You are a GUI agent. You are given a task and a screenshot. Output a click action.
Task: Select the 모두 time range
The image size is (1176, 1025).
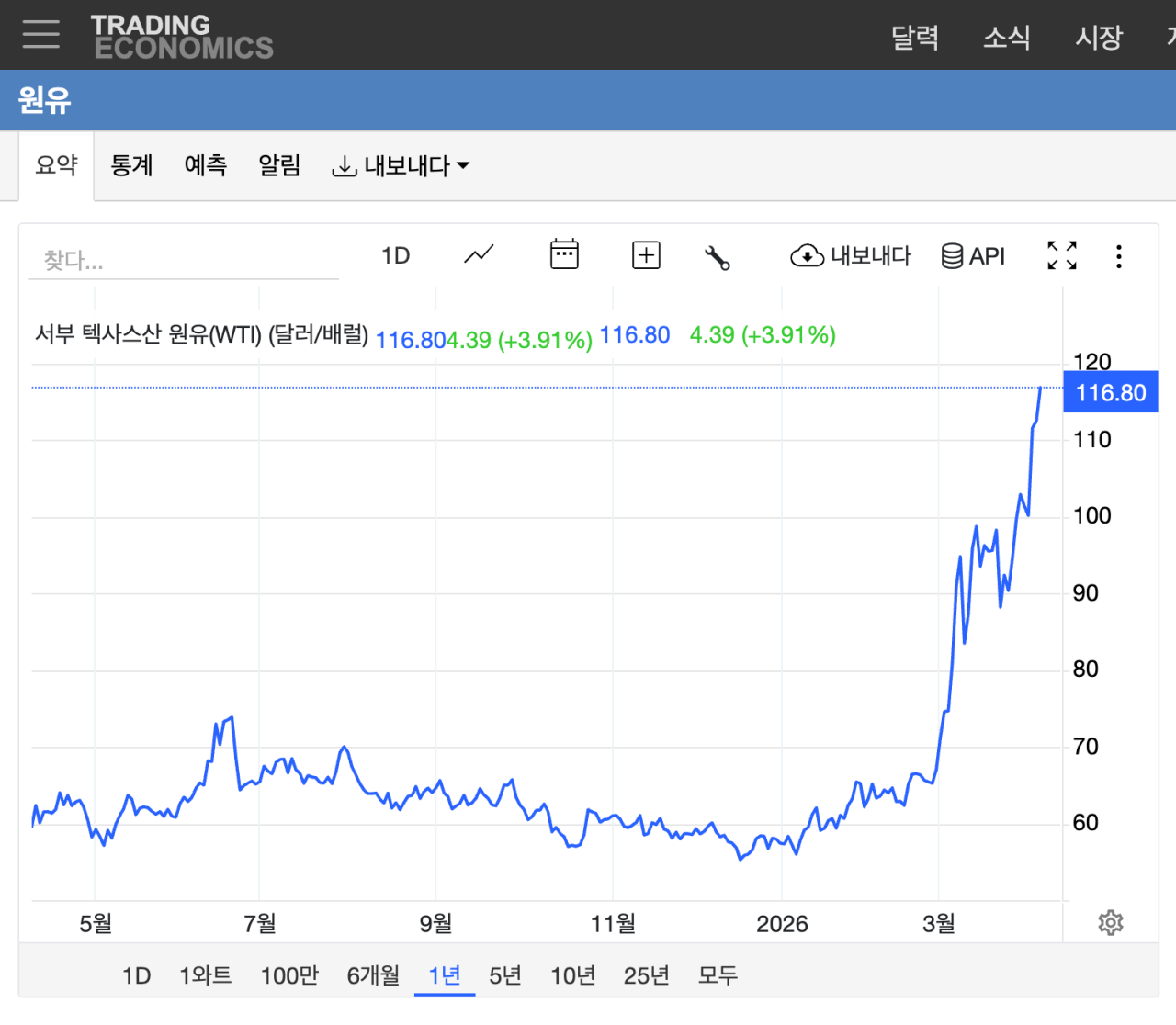click(718, 975)
